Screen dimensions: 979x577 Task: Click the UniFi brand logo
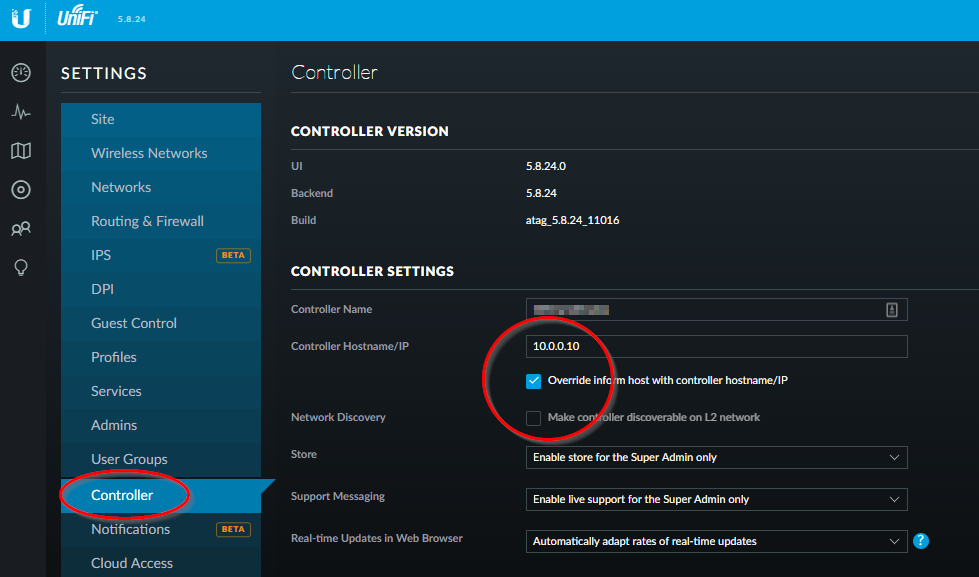pyautogui.click(x=77, y=16)
